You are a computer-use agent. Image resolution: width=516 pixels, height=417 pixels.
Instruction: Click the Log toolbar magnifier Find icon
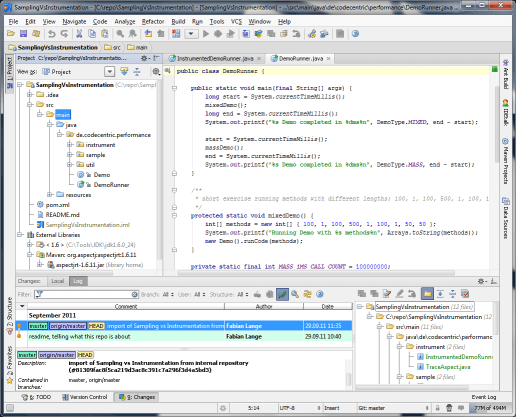(x=295, y=294)
